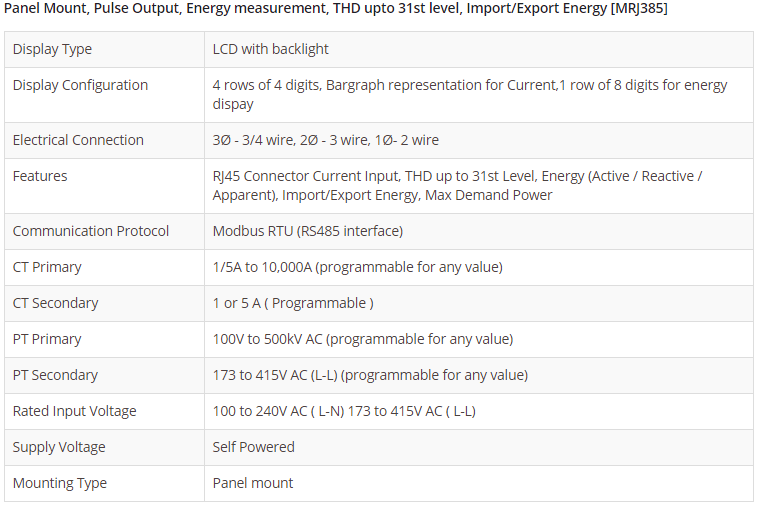Click the 'Panel mount' mounting type value
Viewport: 760px width, 507px height.
253,483
